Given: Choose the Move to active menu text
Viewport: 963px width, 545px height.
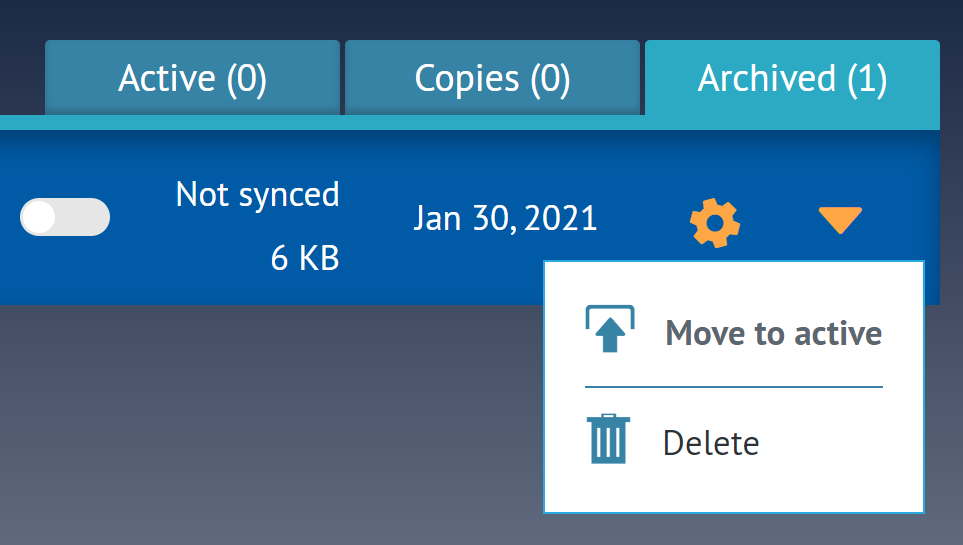Looking at the screenshot, I should 773,333.
